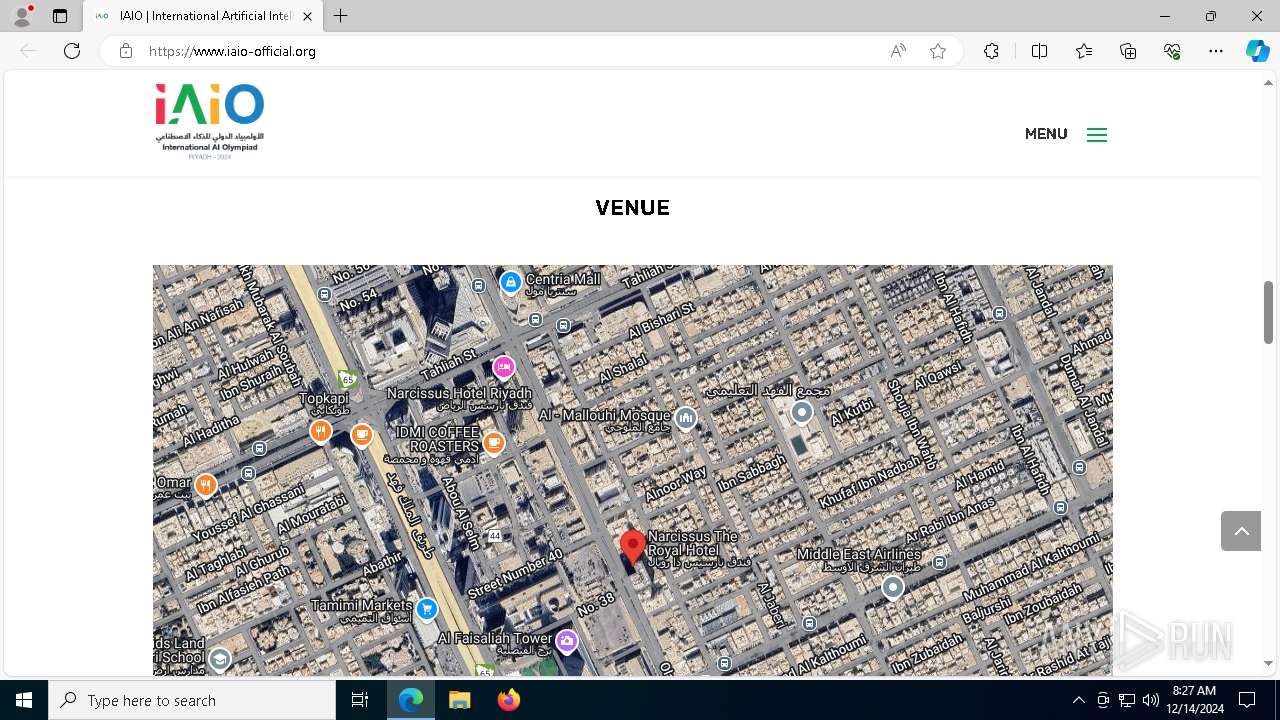Open File Explorer from taskbar
This screenshot has width=1280, height=720.
(x=460, y=700)
